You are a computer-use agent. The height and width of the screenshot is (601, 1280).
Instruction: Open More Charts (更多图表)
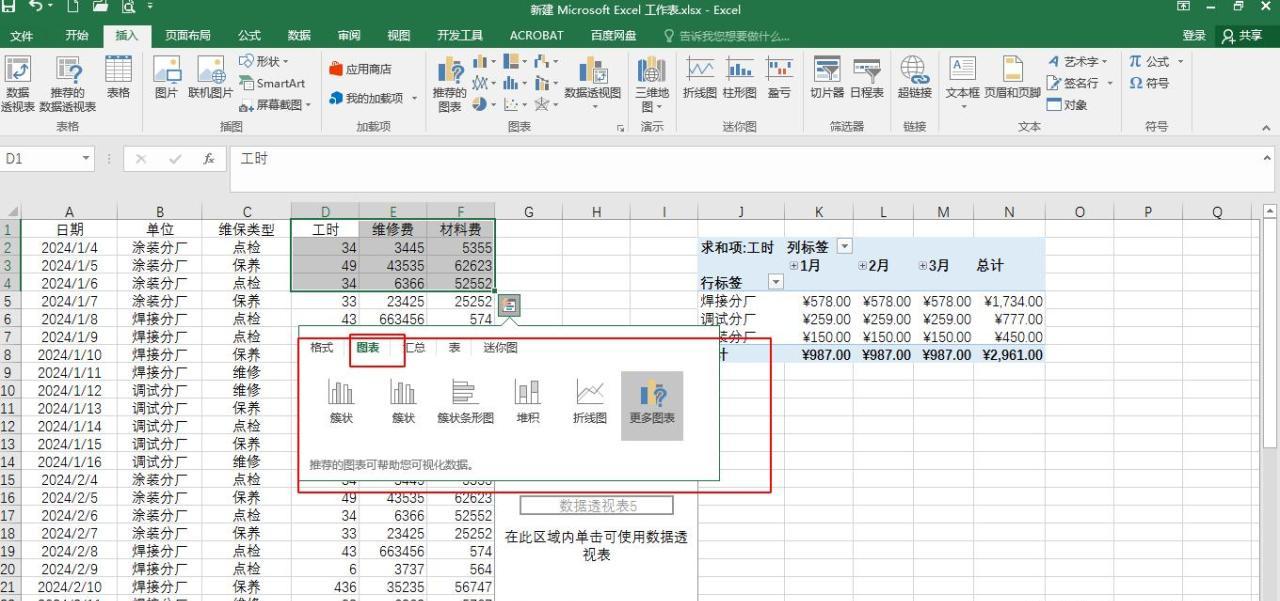[x=652, y=405]
